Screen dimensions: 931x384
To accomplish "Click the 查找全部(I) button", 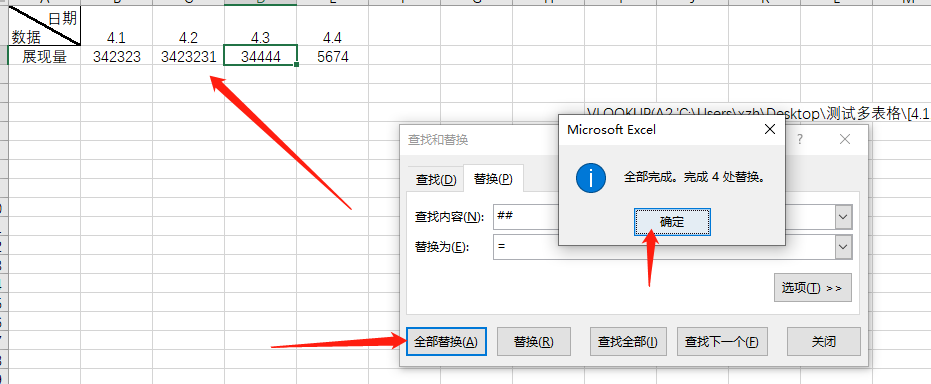I will pos(628,342).
